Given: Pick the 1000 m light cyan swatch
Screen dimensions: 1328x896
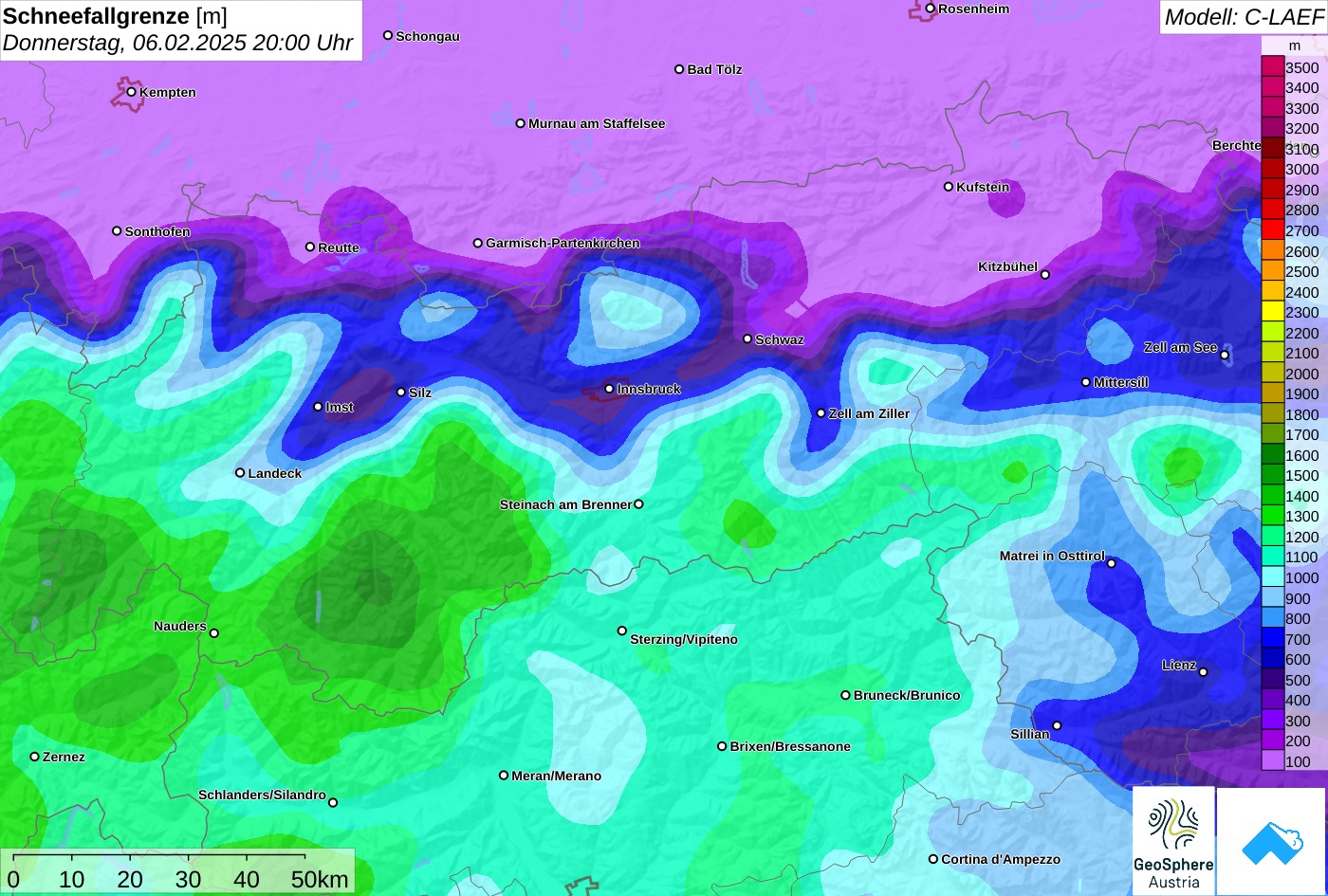Looking at the screenshot, I should click(1272, 577).
